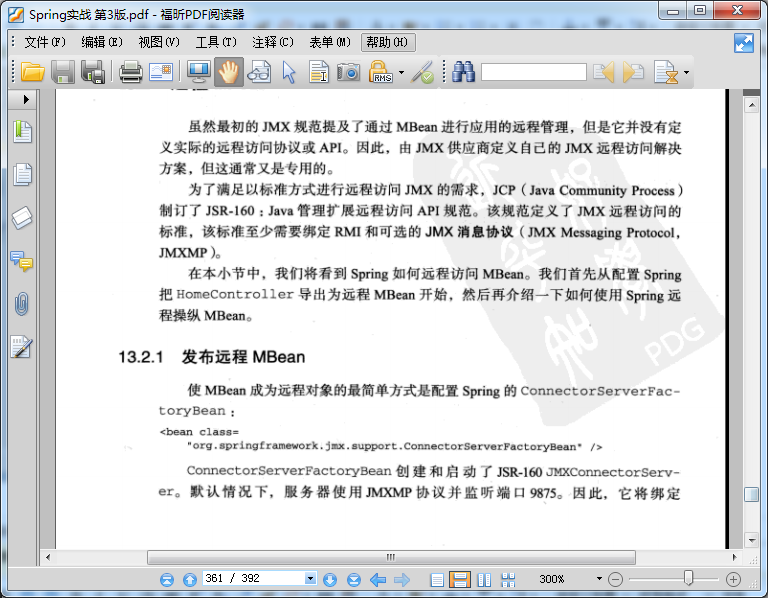Choose the Select Text tool
768x598 pixels.
pos(319,72)
